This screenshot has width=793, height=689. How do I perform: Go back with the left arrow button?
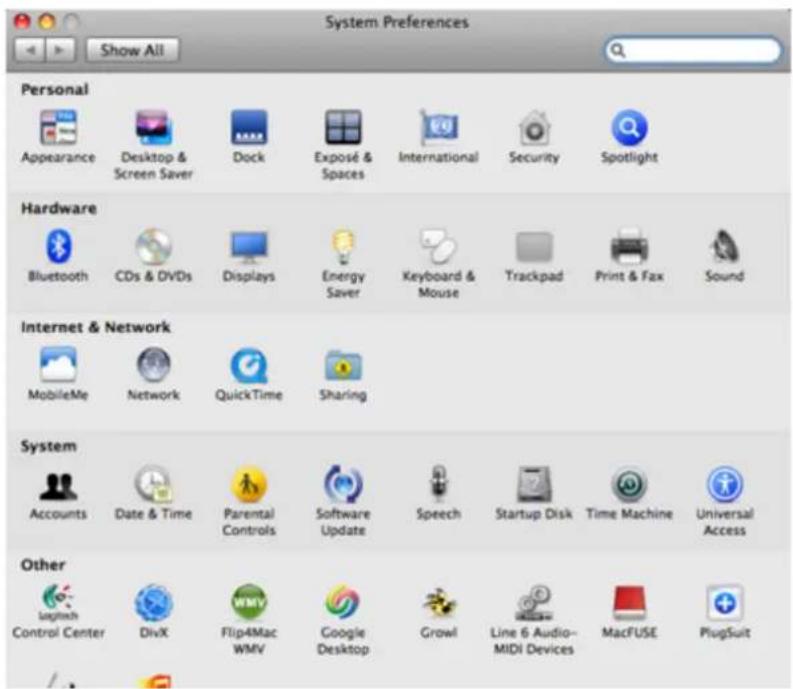click(30, 50)
